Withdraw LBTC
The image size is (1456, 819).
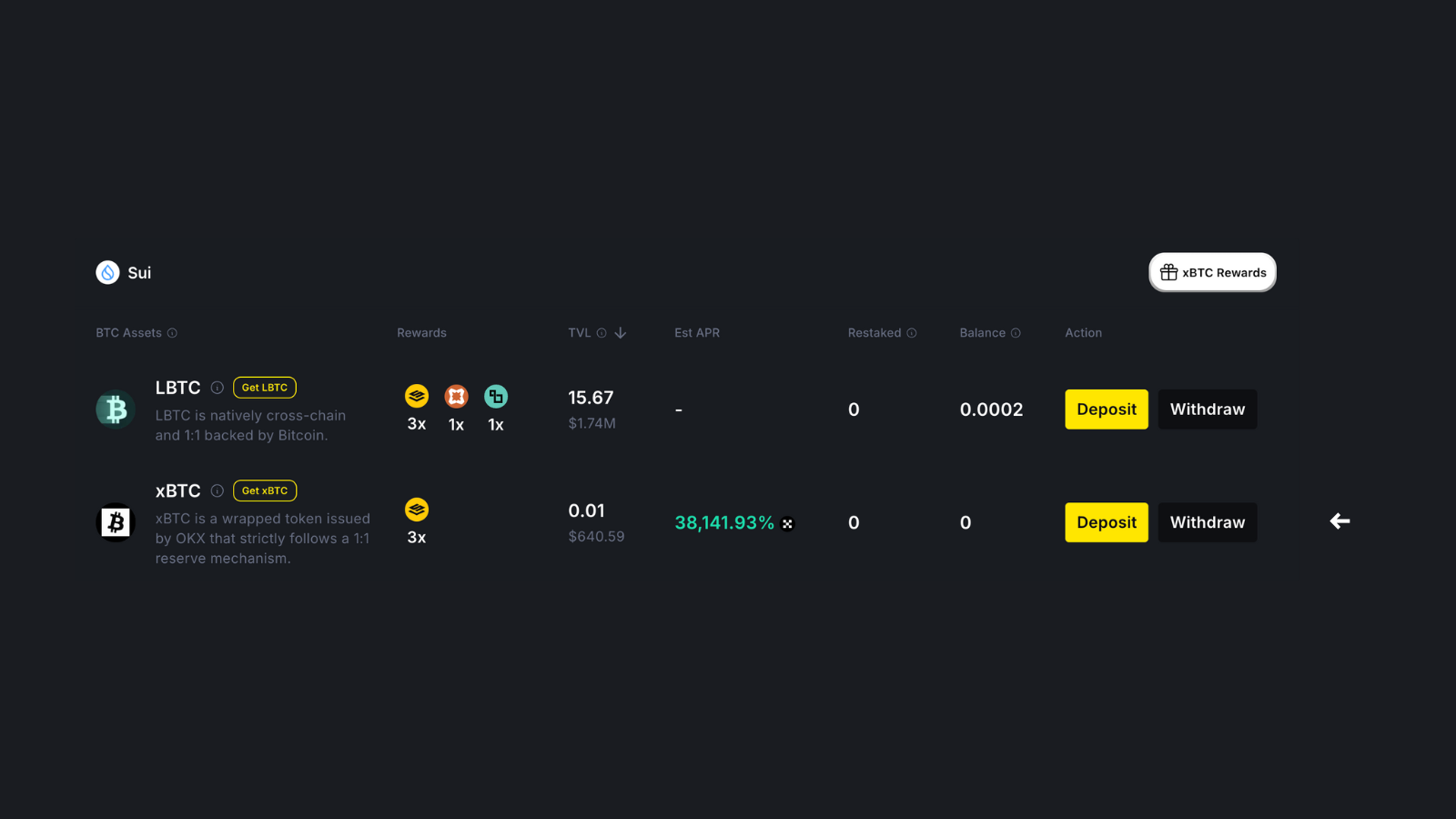point(1208,409)
